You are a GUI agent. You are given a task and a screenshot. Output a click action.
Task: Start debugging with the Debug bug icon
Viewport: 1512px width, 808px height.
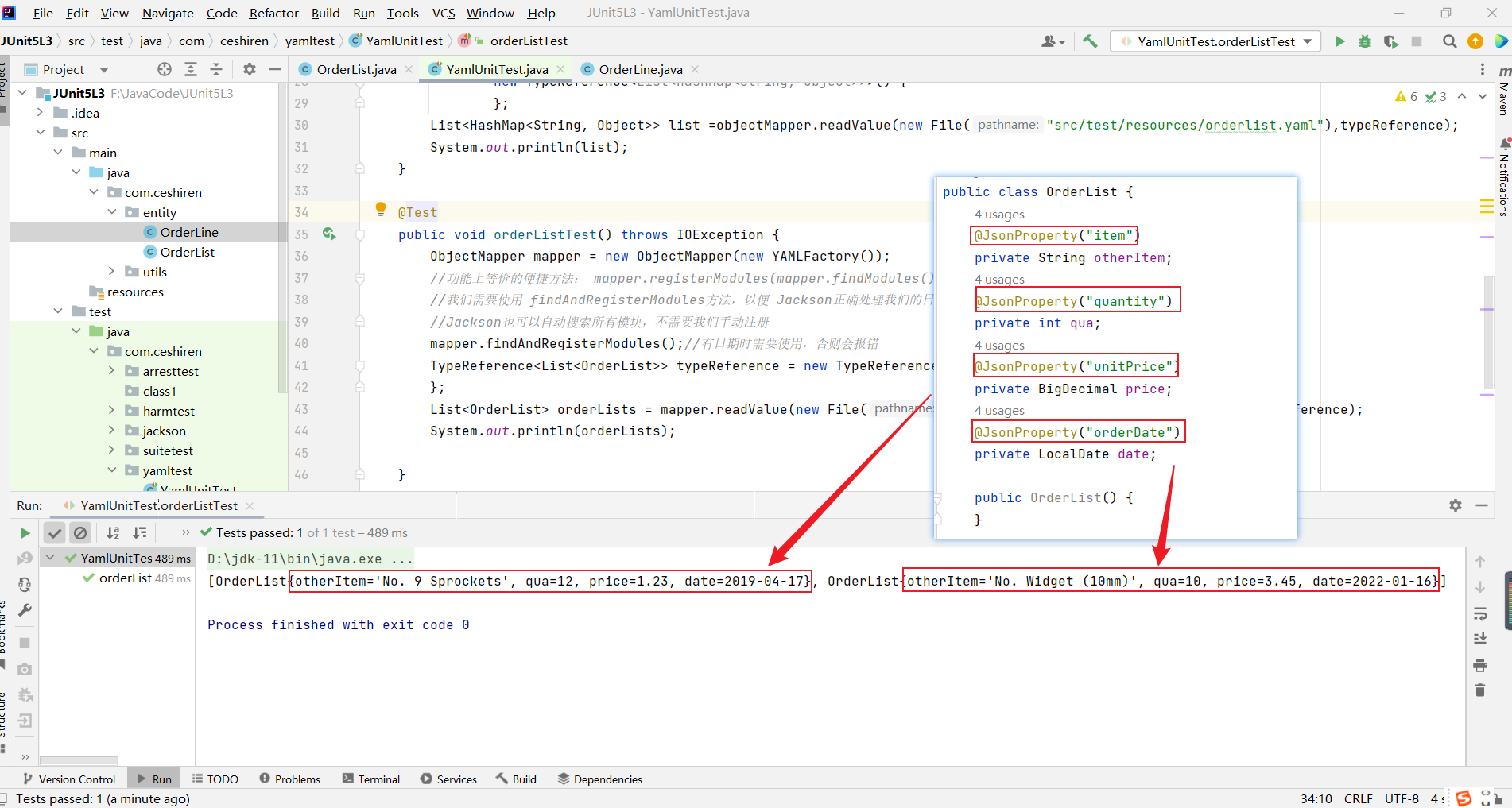[x=1365, y=41]
